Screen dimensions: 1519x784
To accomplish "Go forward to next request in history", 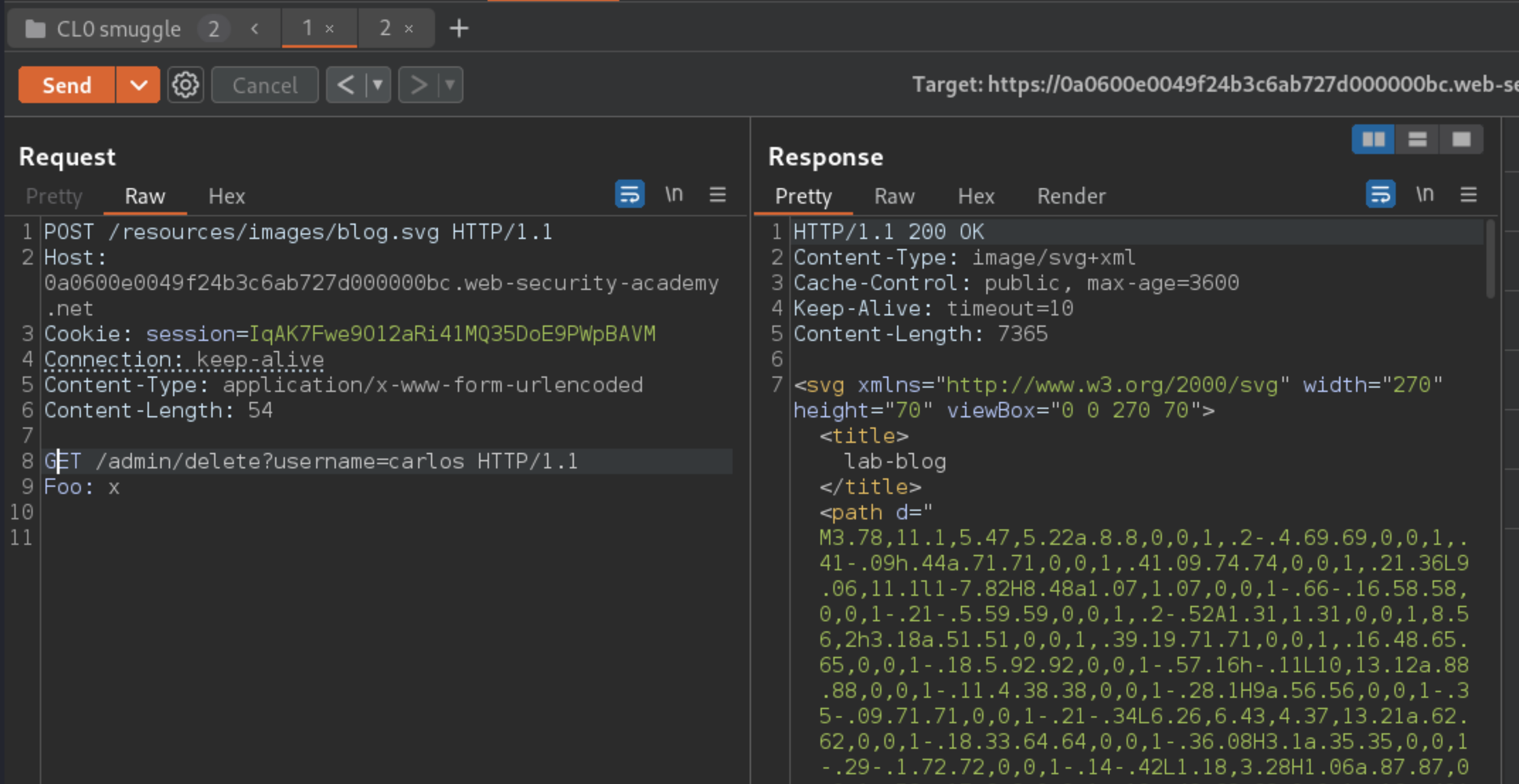I will click(418, 85).
